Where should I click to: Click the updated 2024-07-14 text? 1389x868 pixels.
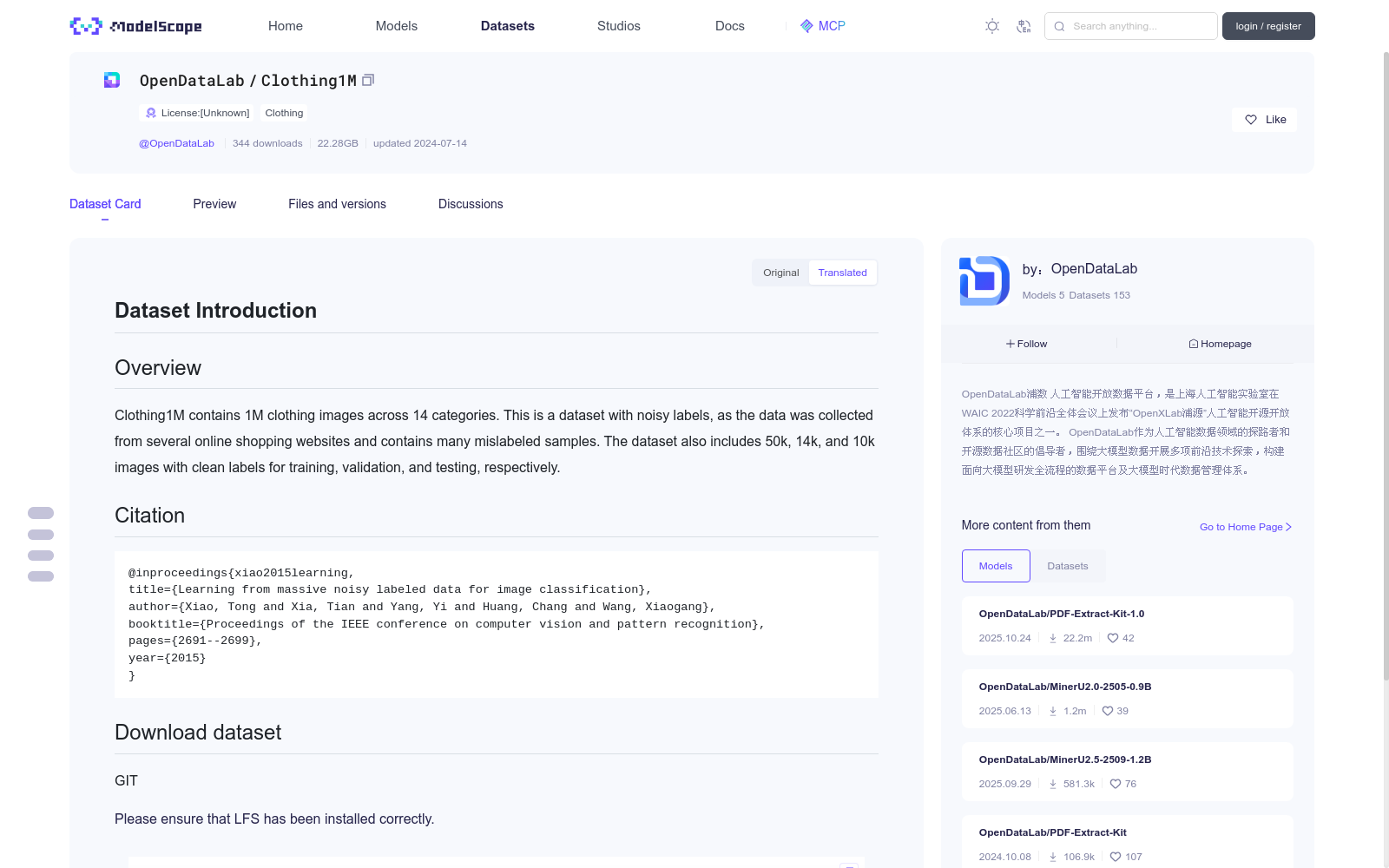(420, 143)
